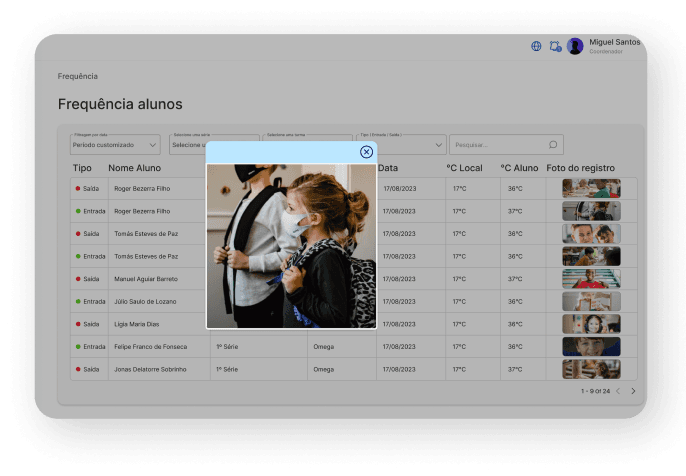This screenshot has width=686, height=476.
Task: Open the notifications bell icon
Action: tap(555, 46)
